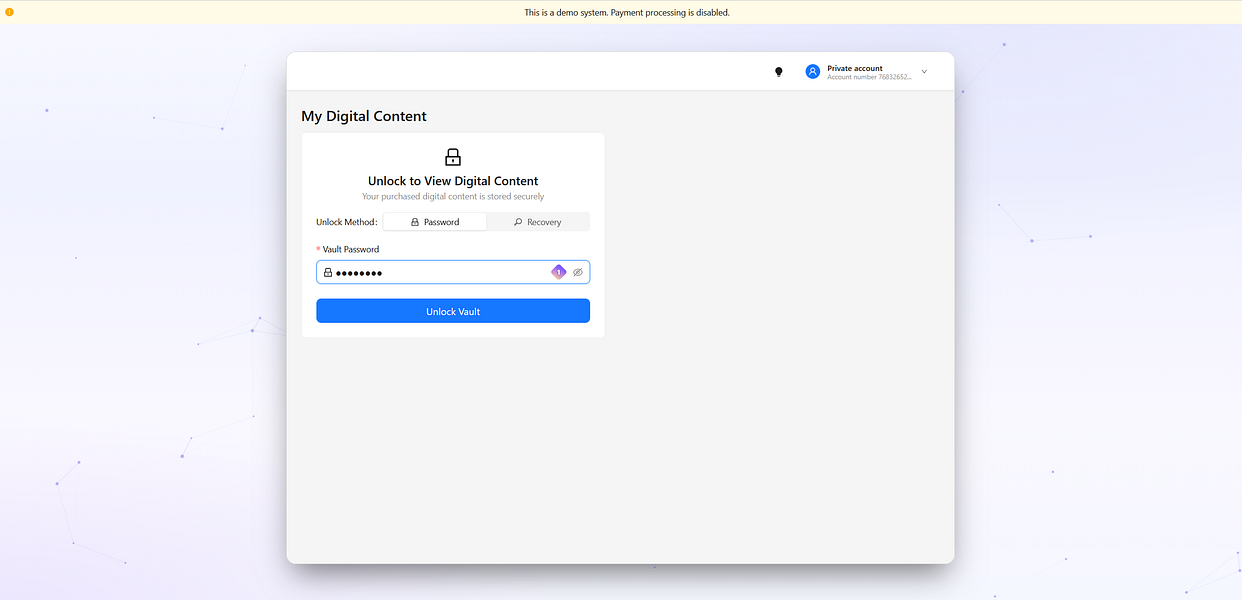Click the Unlock Vault button

(x=453, y=311)
